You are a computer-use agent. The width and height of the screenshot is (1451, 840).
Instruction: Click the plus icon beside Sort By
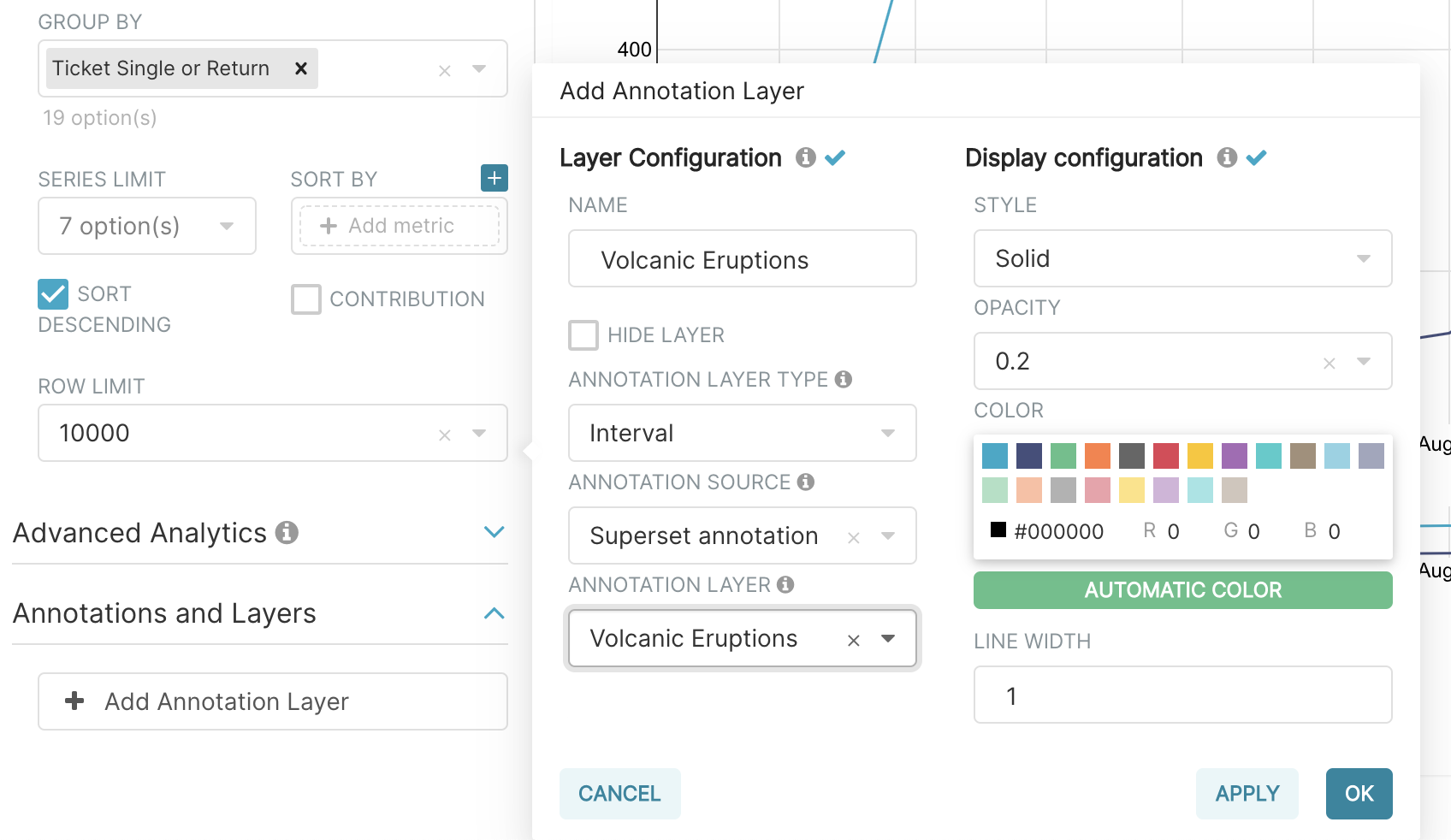[494, 178]
